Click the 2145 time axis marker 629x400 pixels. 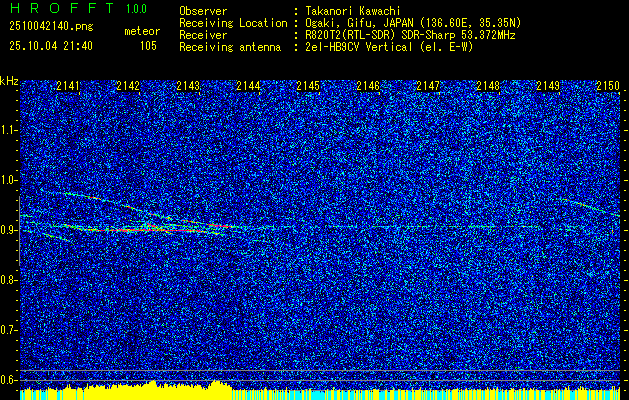pos(308,85)
